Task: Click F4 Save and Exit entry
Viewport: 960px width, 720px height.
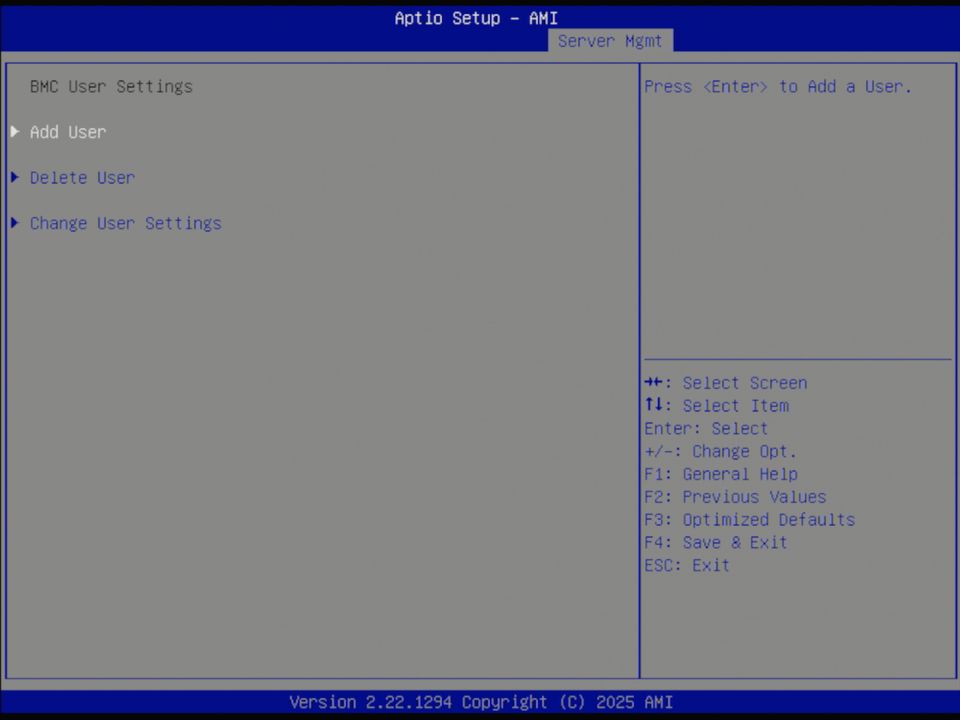Action: (715, 542)
